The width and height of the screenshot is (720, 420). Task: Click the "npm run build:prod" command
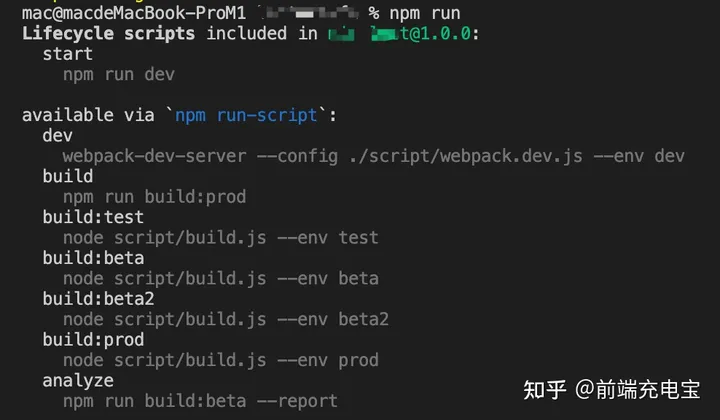154,197
